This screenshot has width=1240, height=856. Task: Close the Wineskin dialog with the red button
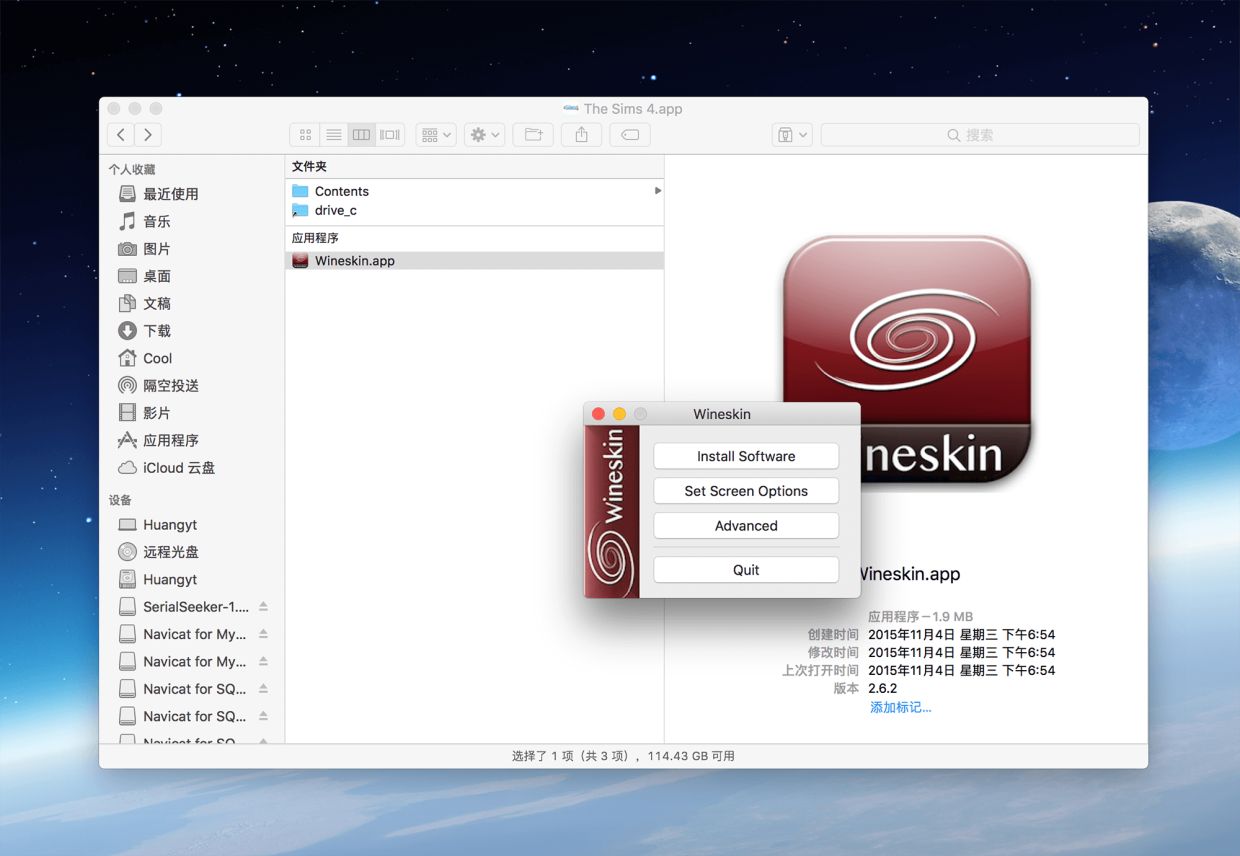point(599,414)
